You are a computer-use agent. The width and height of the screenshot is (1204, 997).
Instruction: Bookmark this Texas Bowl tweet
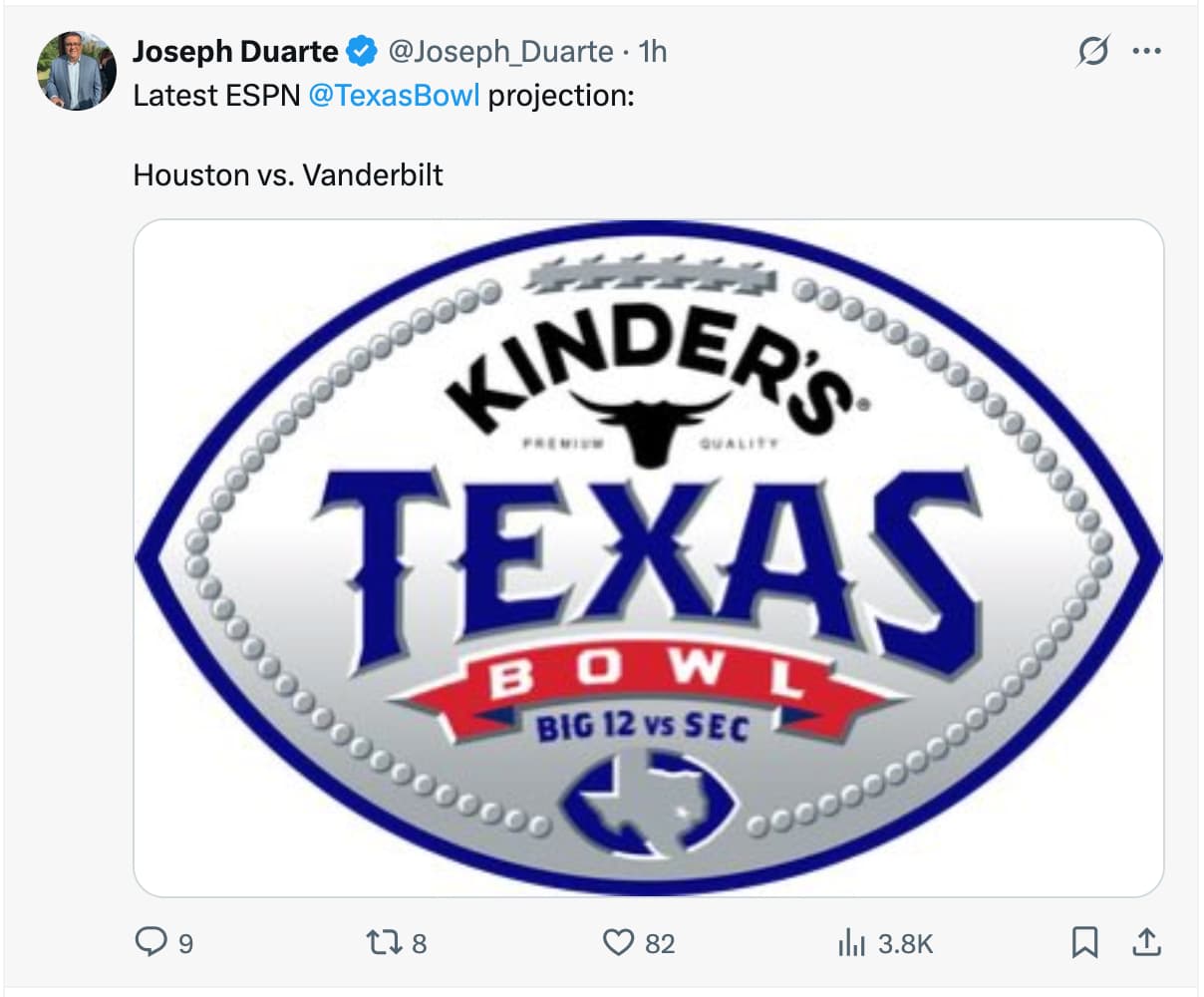coord(1084,942)
